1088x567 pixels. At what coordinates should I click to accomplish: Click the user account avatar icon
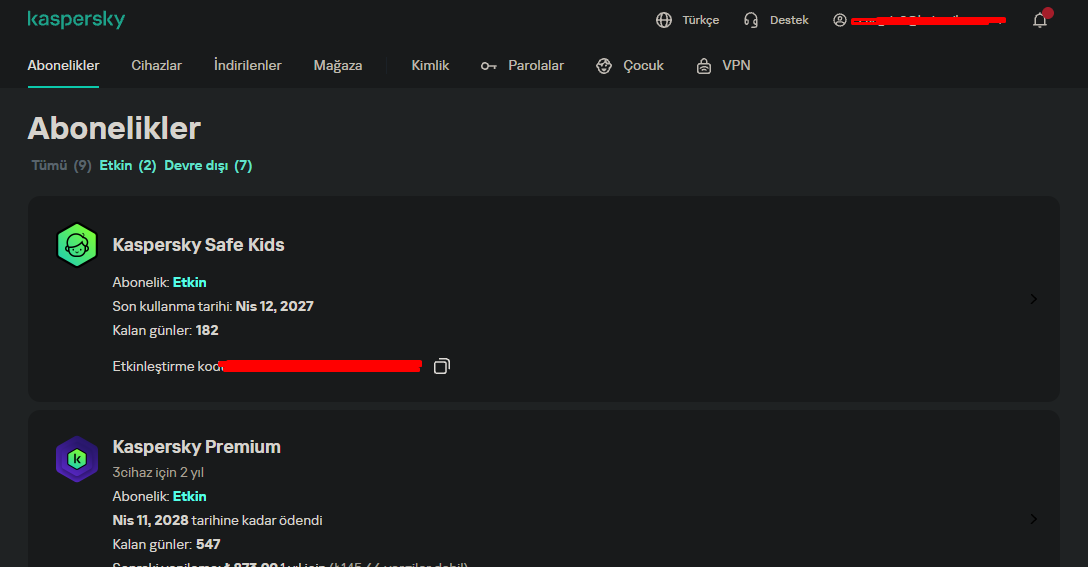840,20
